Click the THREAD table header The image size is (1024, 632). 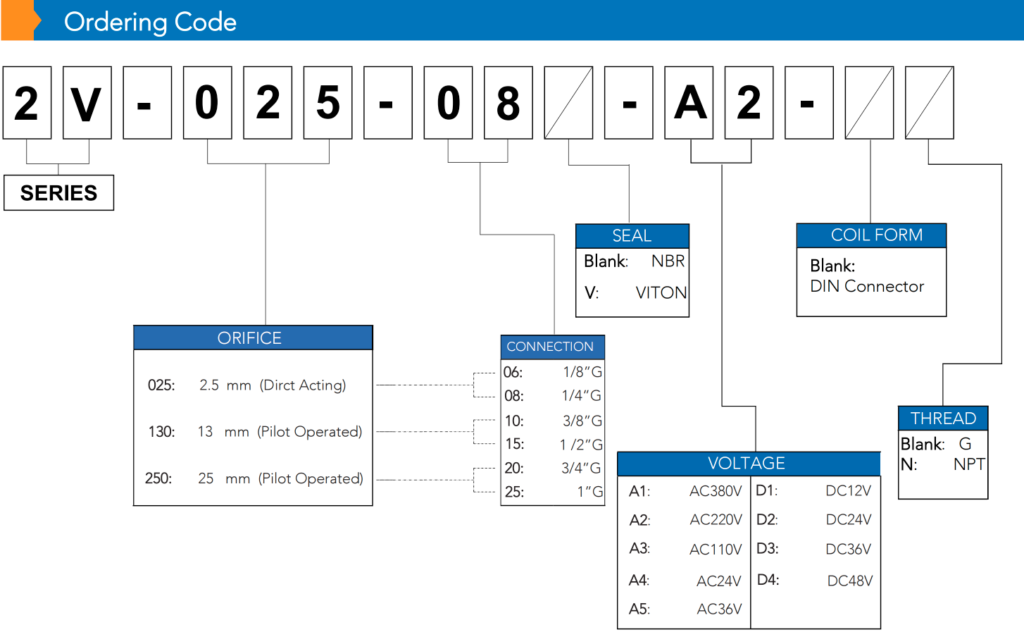(x=943, y=418)
